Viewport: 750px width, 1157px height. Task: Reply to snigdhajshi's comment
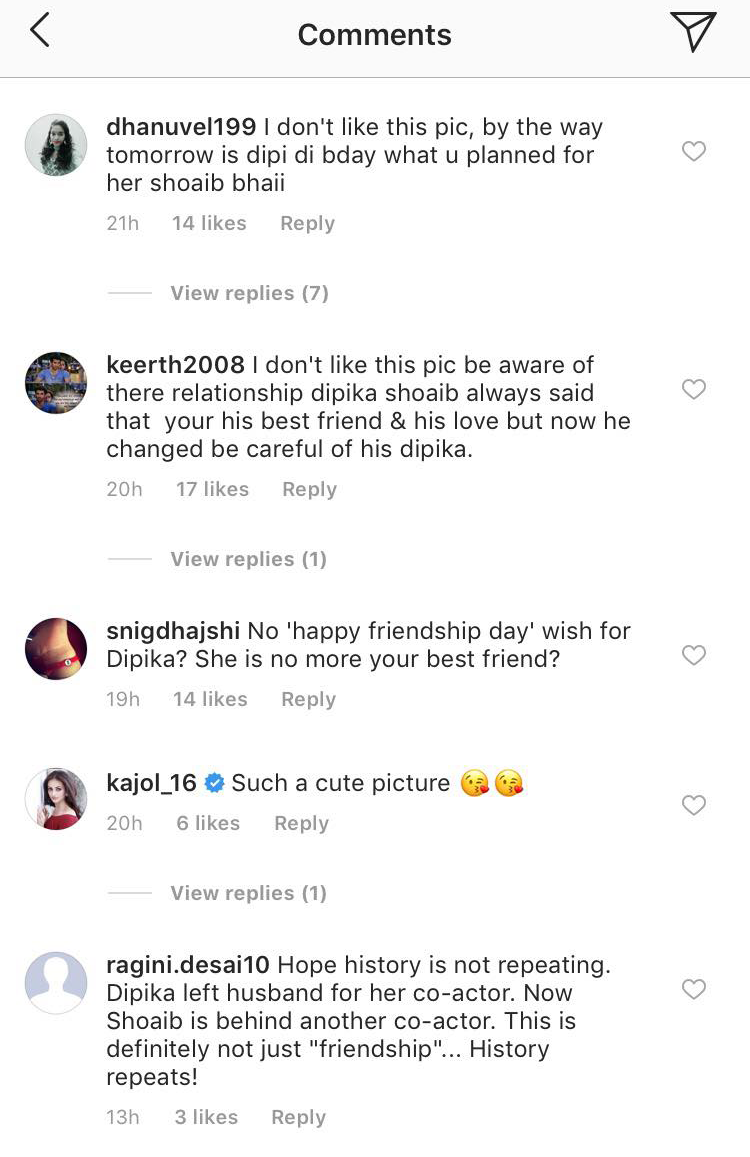tap(307, 699)
